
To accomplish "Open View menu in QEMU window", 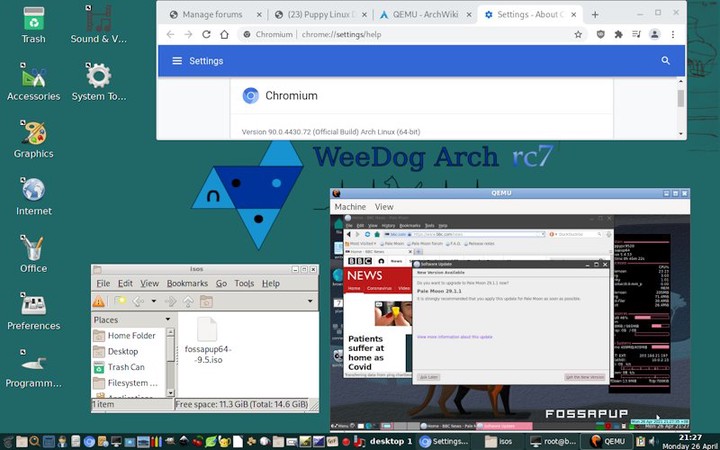I will click(x=384, y=207).
